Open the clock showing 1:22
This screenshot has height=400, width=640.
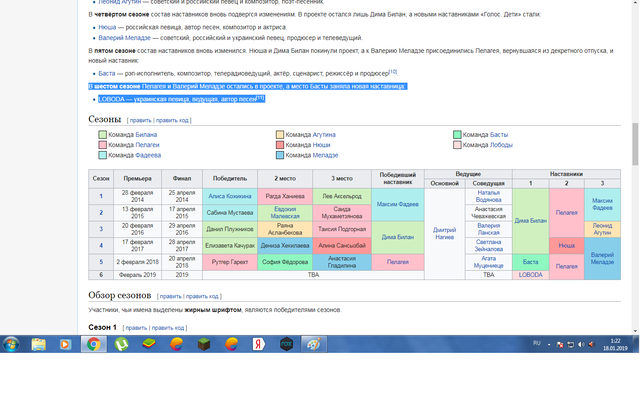point(615,344)
